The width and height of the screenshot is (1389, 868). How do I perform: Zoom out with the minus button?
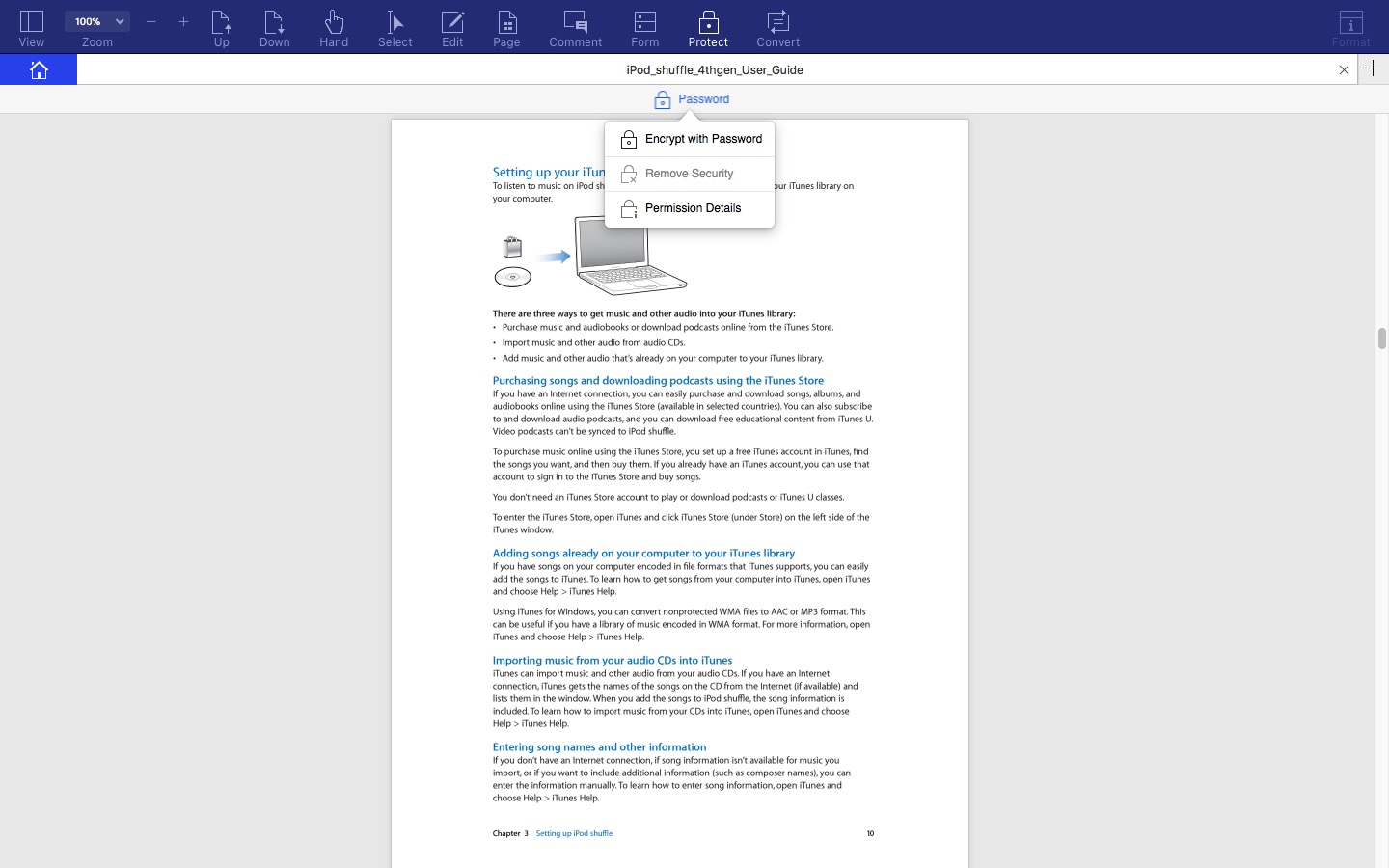point(151,21)
